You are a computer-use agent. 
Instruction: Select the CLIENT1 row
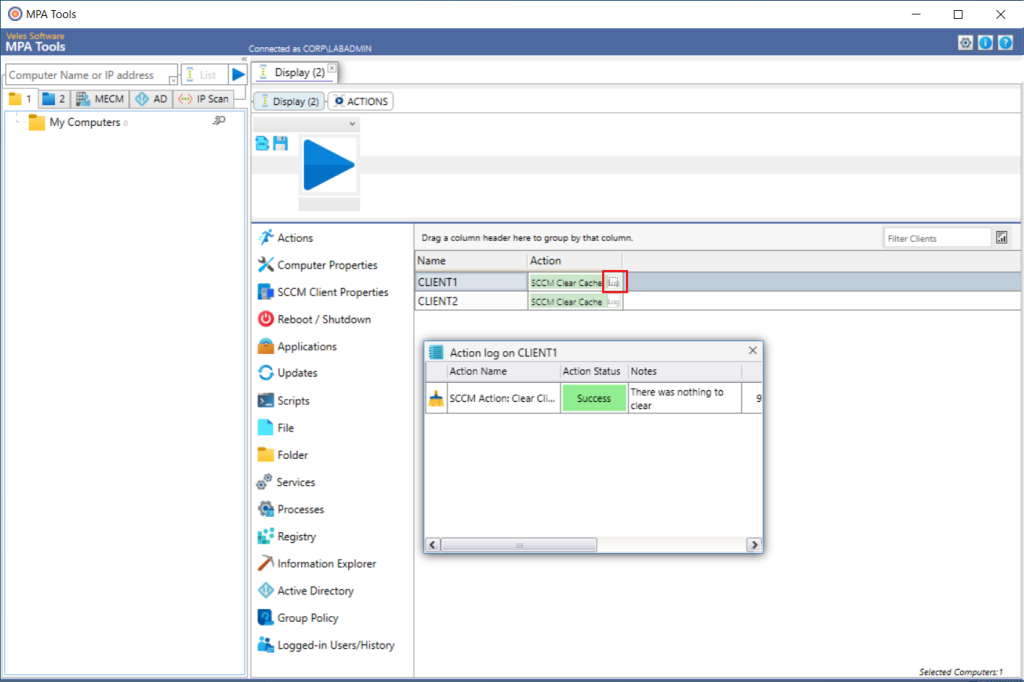click(x=717, y=282)
